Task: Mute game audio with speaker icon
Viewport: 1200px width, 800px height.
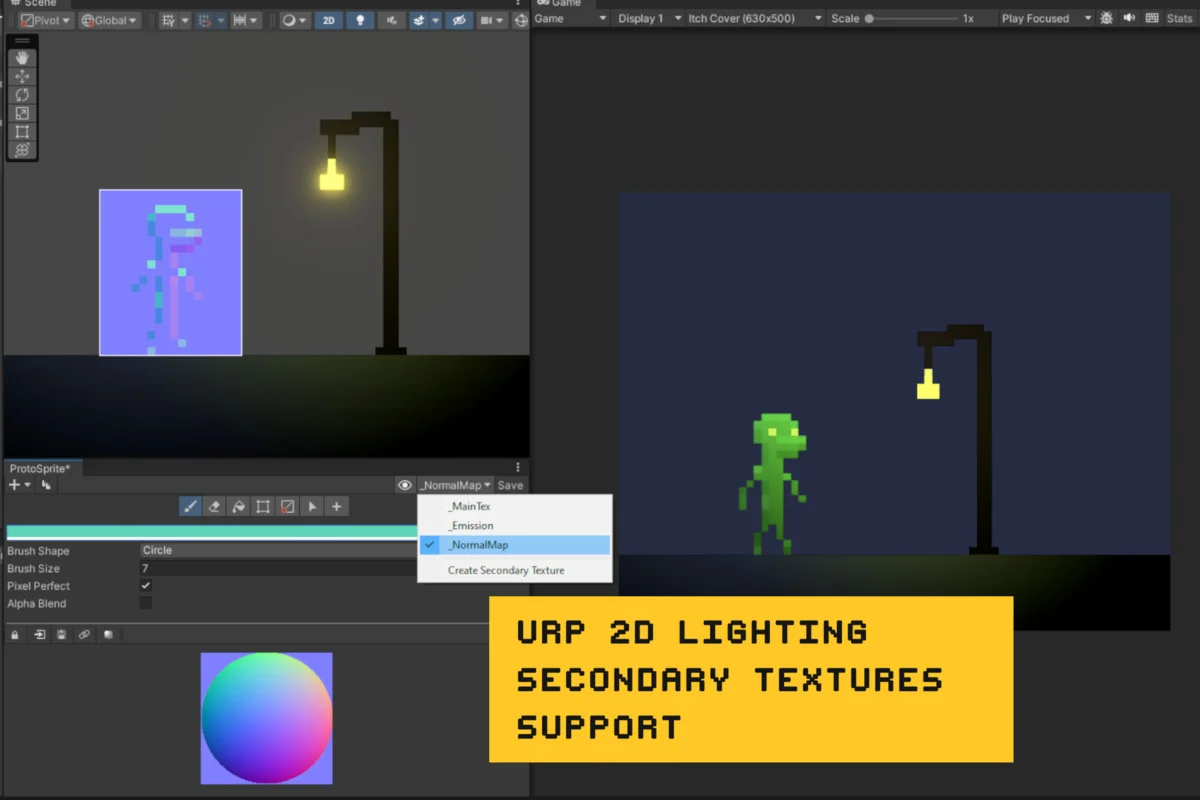Action: tap(1129, 18)
